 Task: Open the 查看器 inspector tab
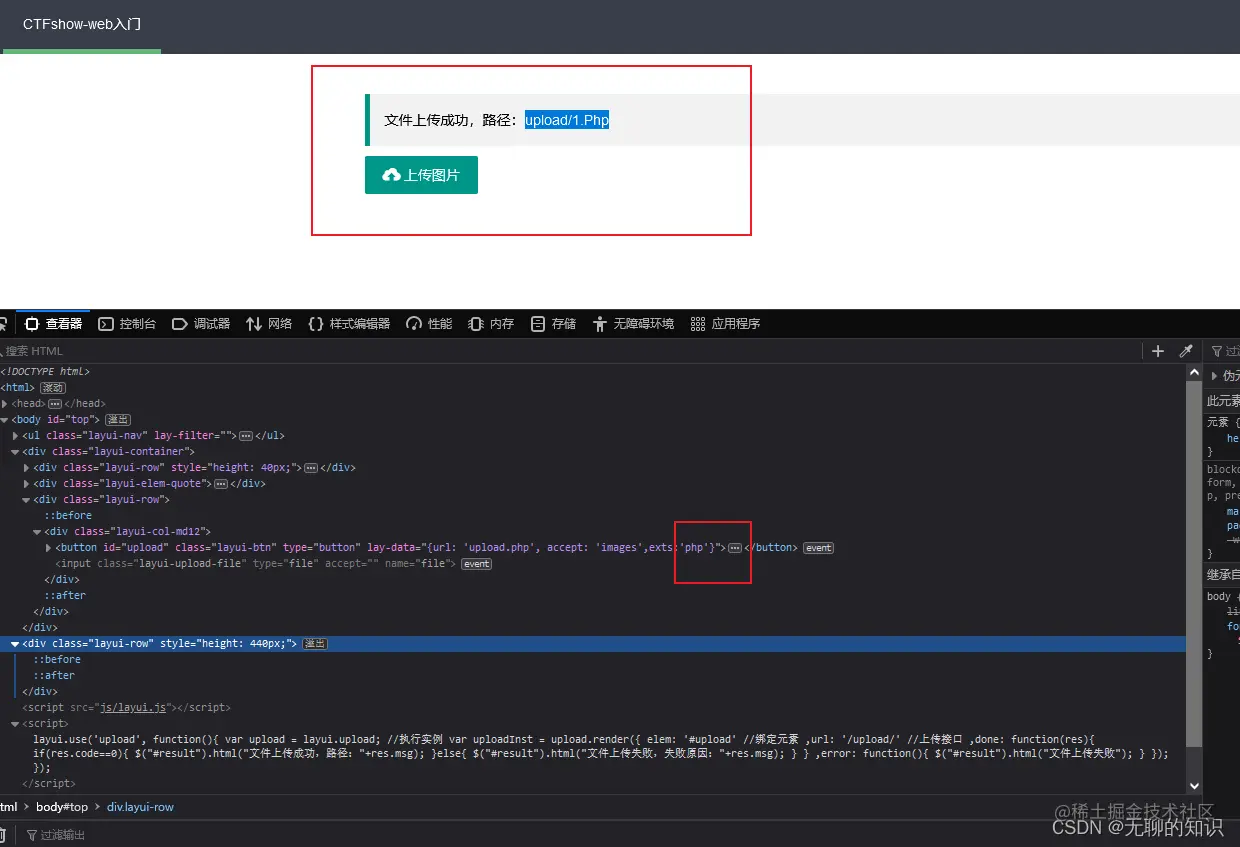click(x=54, y=324)
